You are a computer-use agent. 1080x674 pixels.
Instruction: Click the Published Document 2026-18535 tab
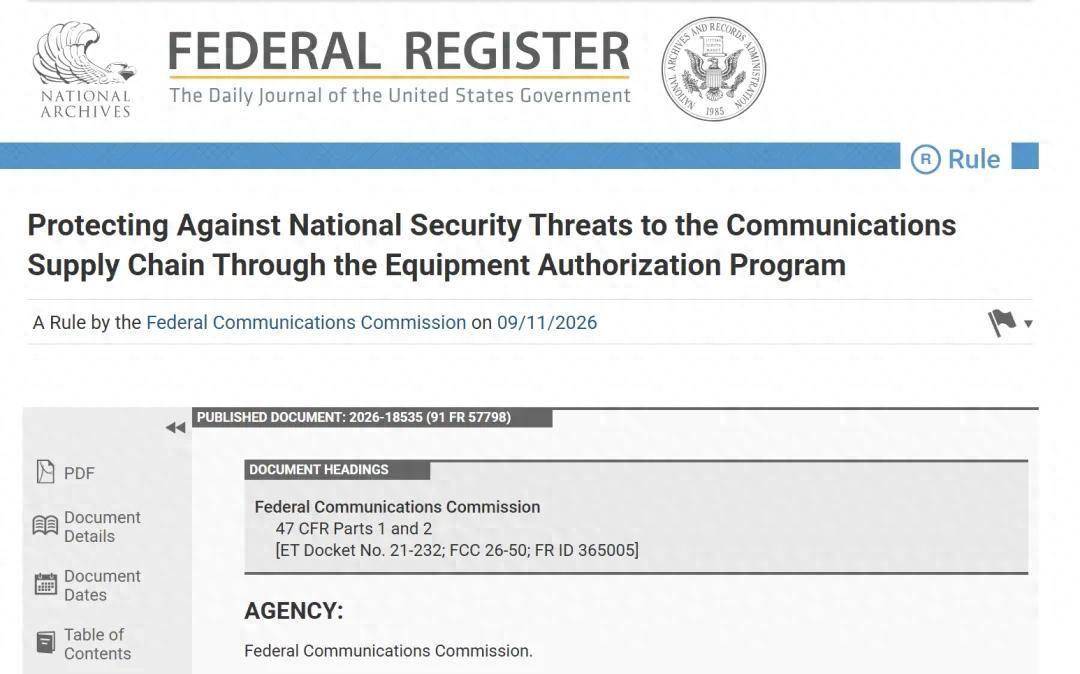click(372, 417)
